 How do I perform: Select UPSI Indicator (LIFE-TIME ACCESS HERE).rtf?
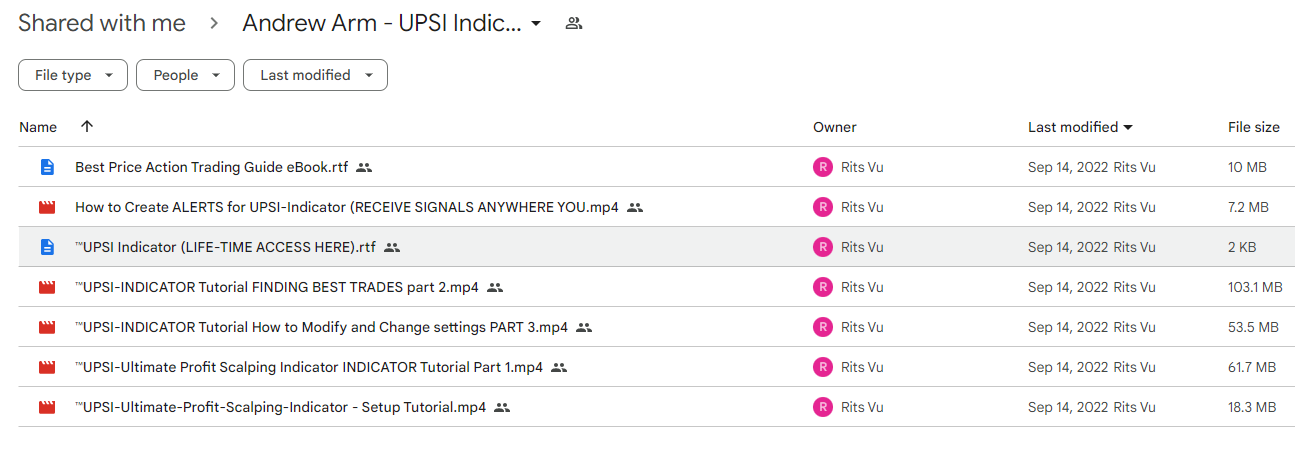point(225,247)
